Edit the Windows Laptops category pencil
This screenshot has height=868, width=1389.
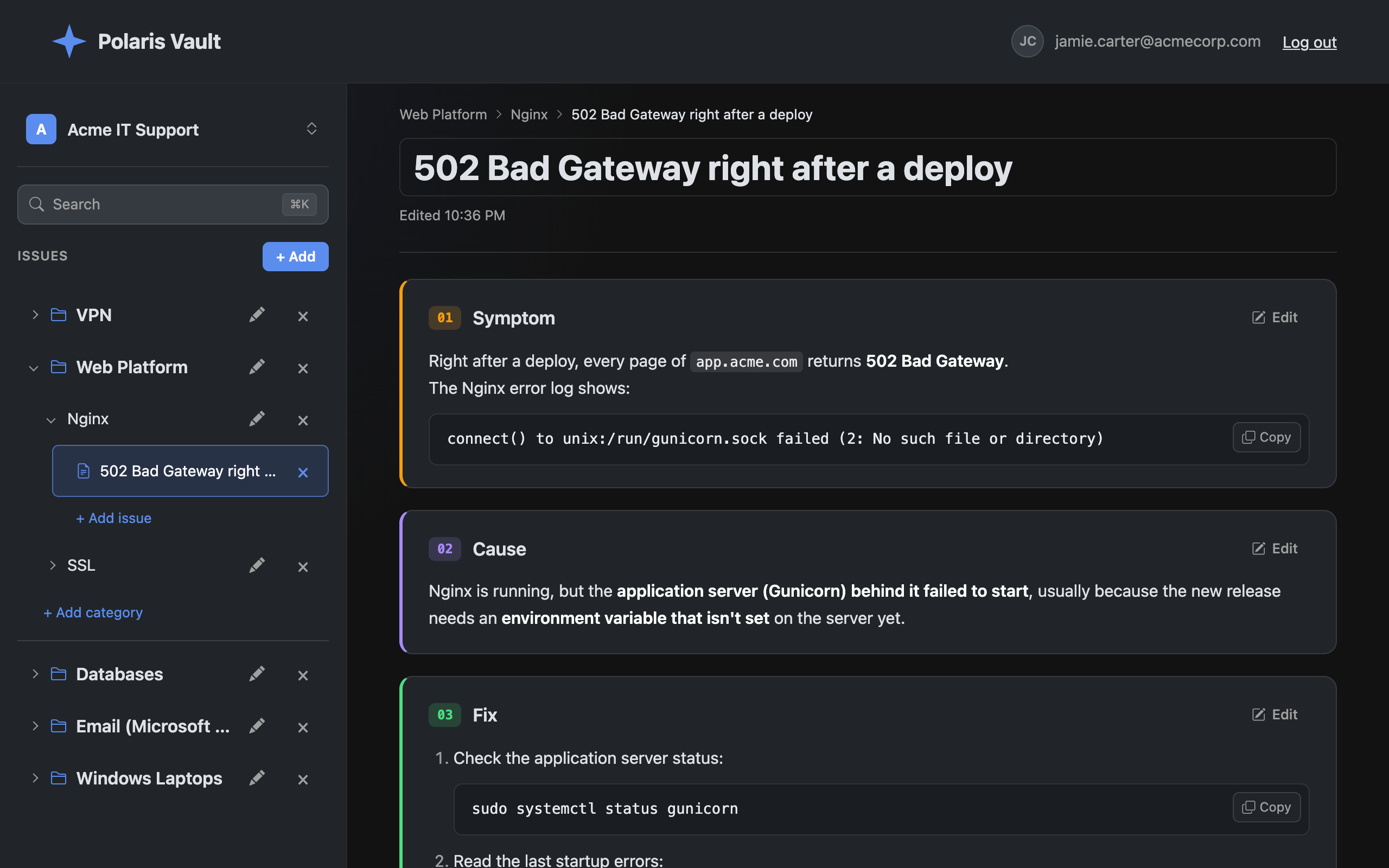coord(257,778)
